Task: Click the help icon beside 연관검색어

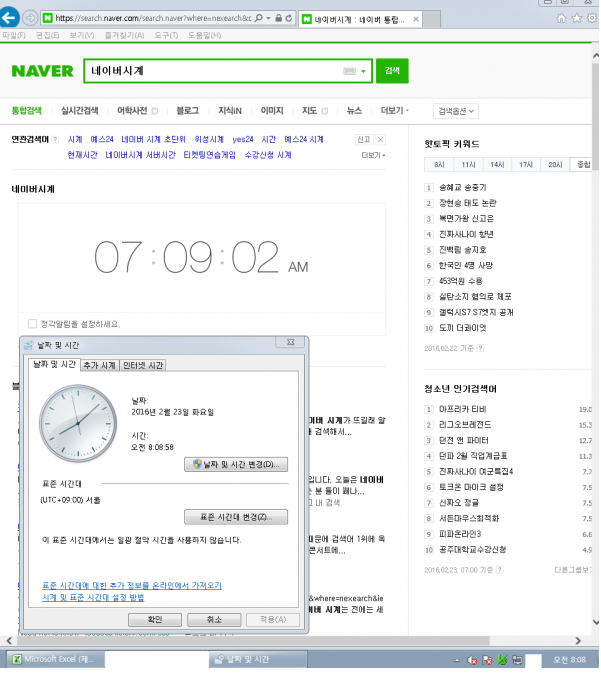Action: (x=55, y=139)
